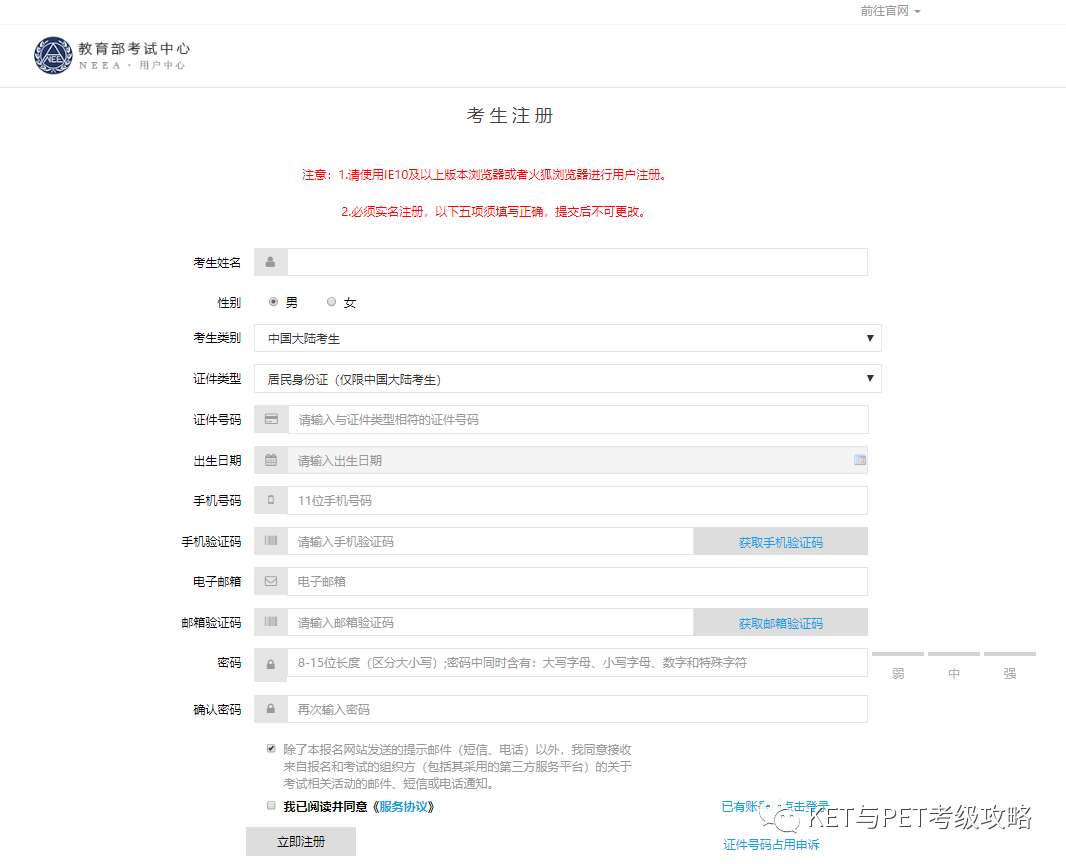Viewport: 1066px width, 864px height.
Task: Click the lock icon beside 确认密码
Action: pyautogui.click(x=271, y=709)
